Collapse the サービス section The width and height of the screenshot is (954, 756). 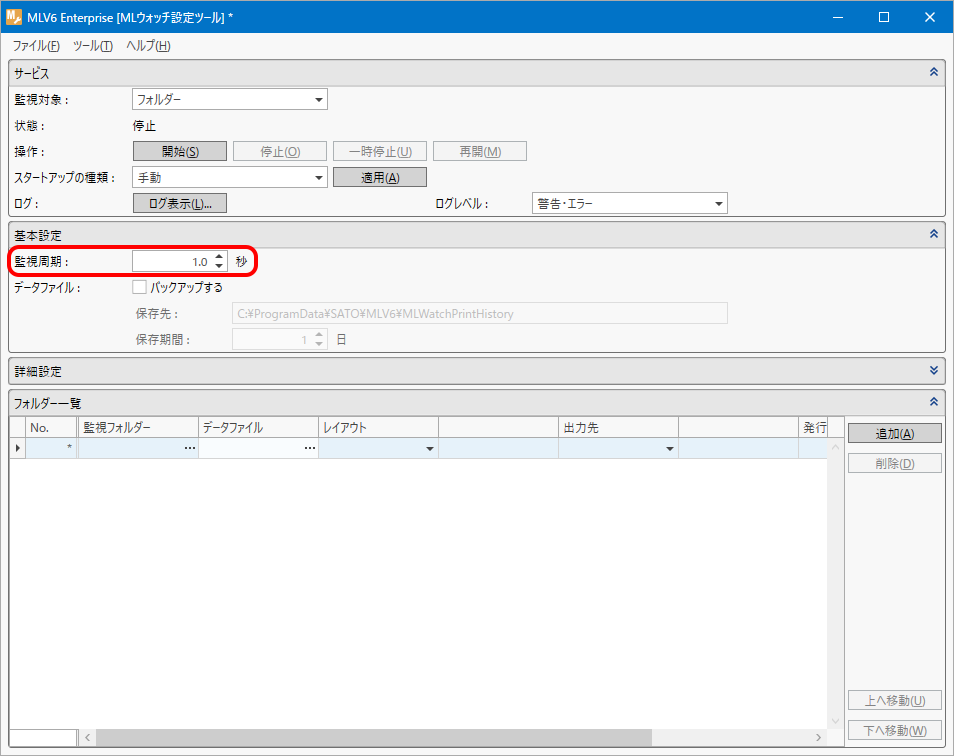click(933, 72)
